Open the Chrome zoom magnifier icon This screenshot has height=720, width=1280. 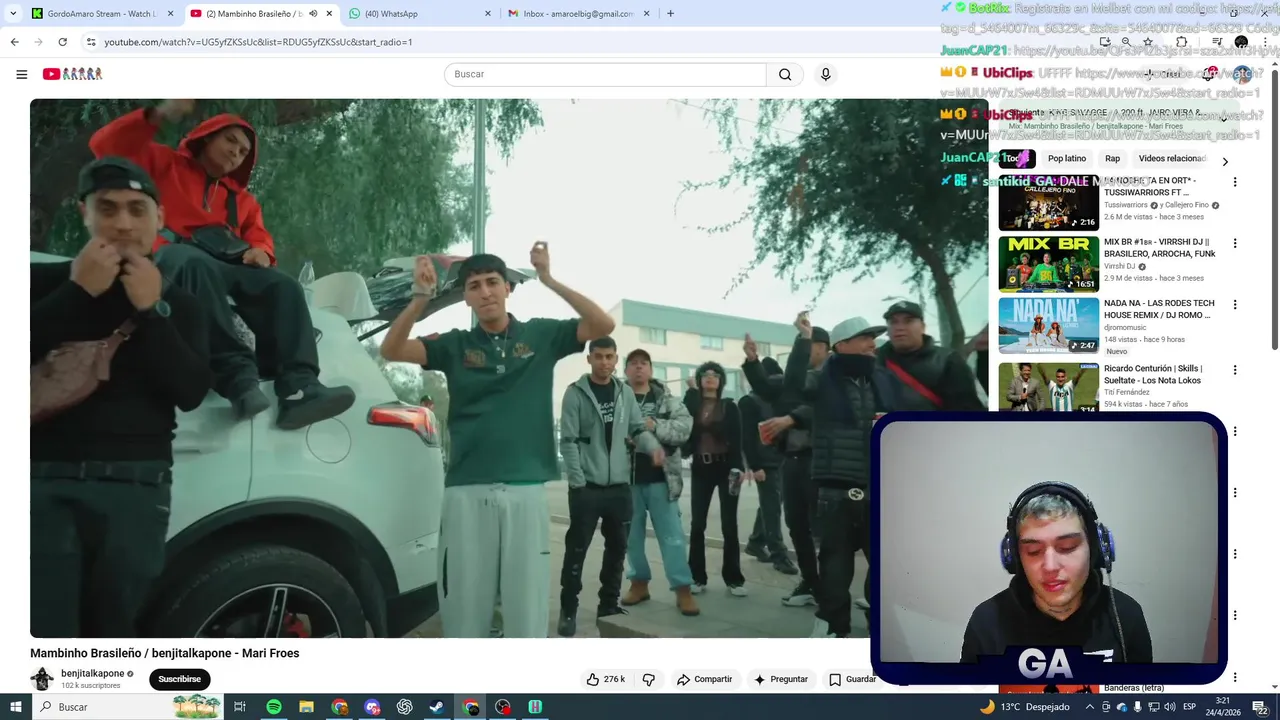coord(1126,42)
